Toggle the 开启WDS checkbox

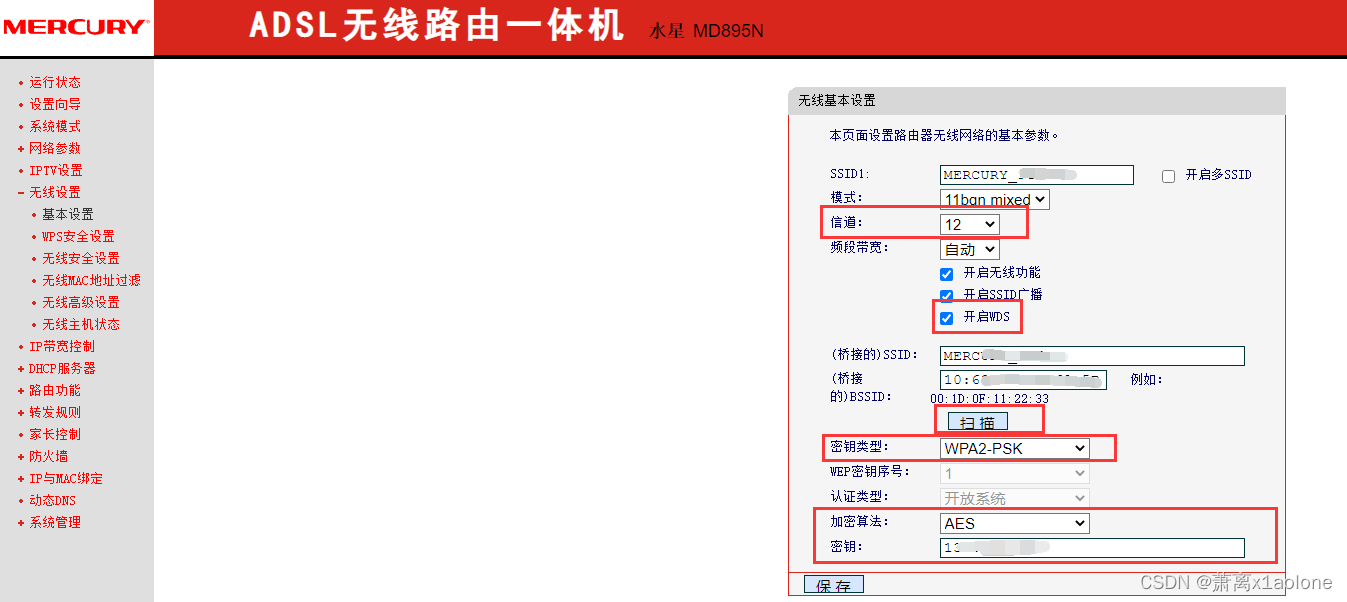click(946, 318)
